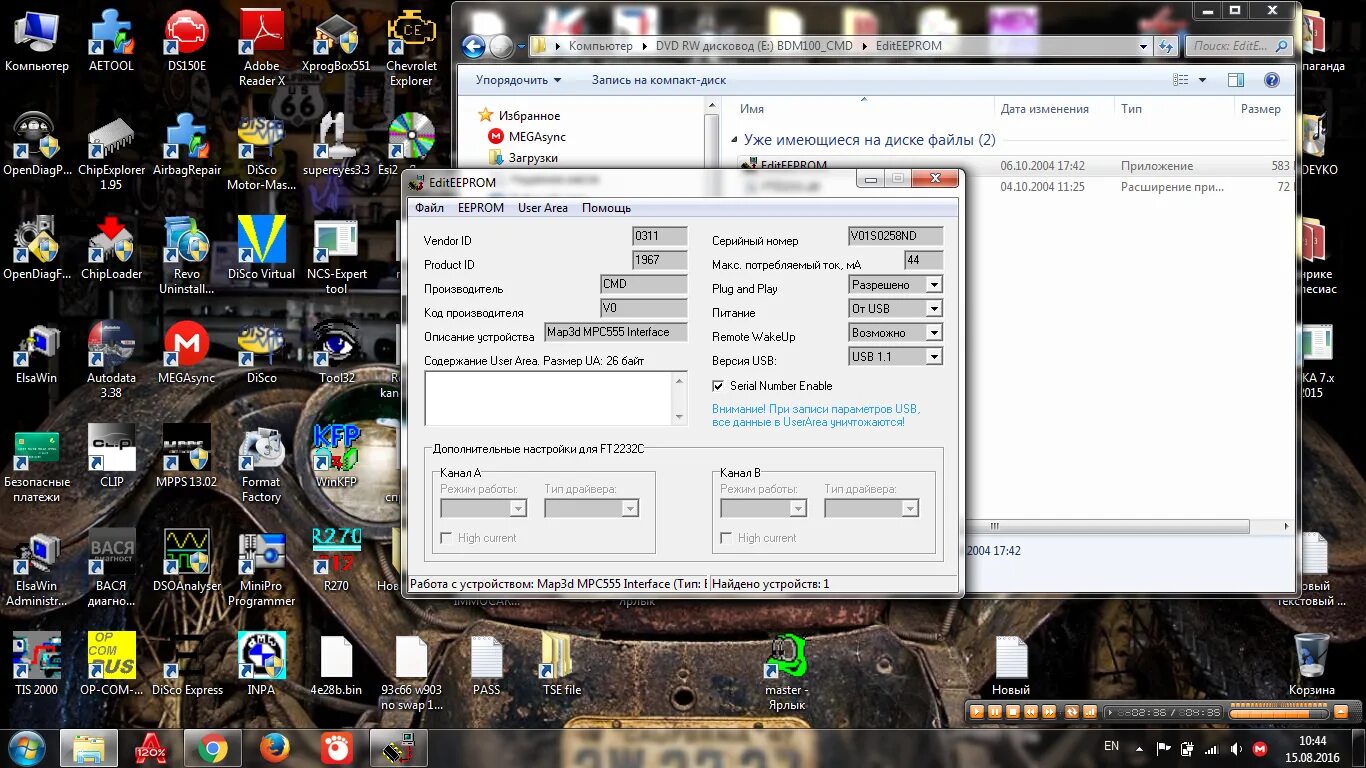1366x768 pixels.
Task: Open the Помощь menu in EditEEPROM
Action: pos(606,208)
